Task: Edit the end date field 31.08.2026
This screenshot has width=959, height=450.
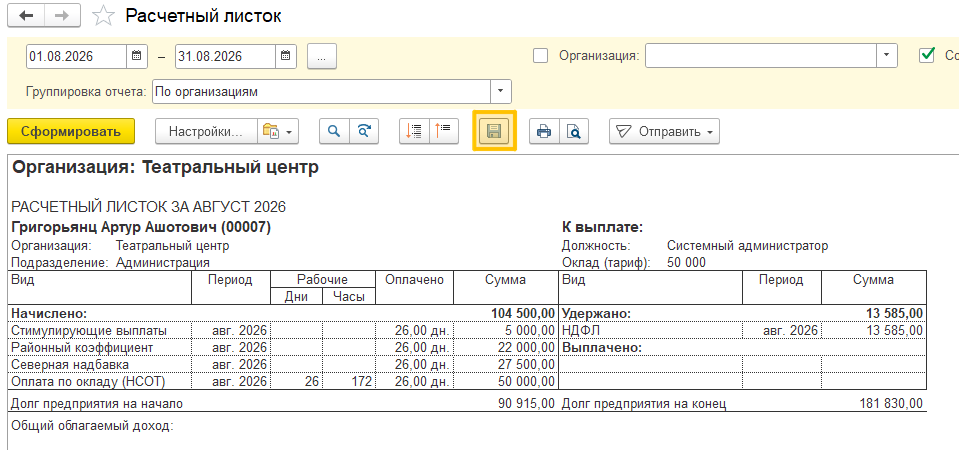Action: point(226,56)
